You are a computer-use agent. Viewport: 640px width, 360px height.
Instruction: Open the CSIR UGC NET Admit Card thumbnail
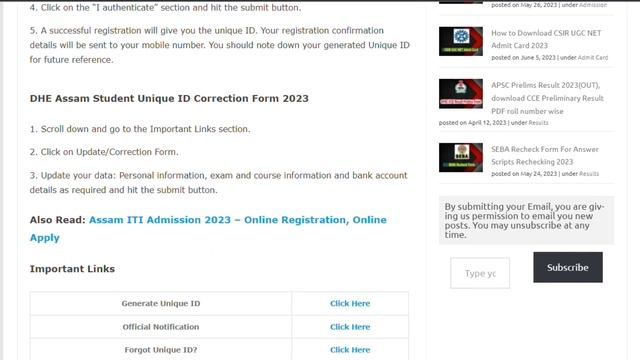pyautogui.click(x=460, y=41)
